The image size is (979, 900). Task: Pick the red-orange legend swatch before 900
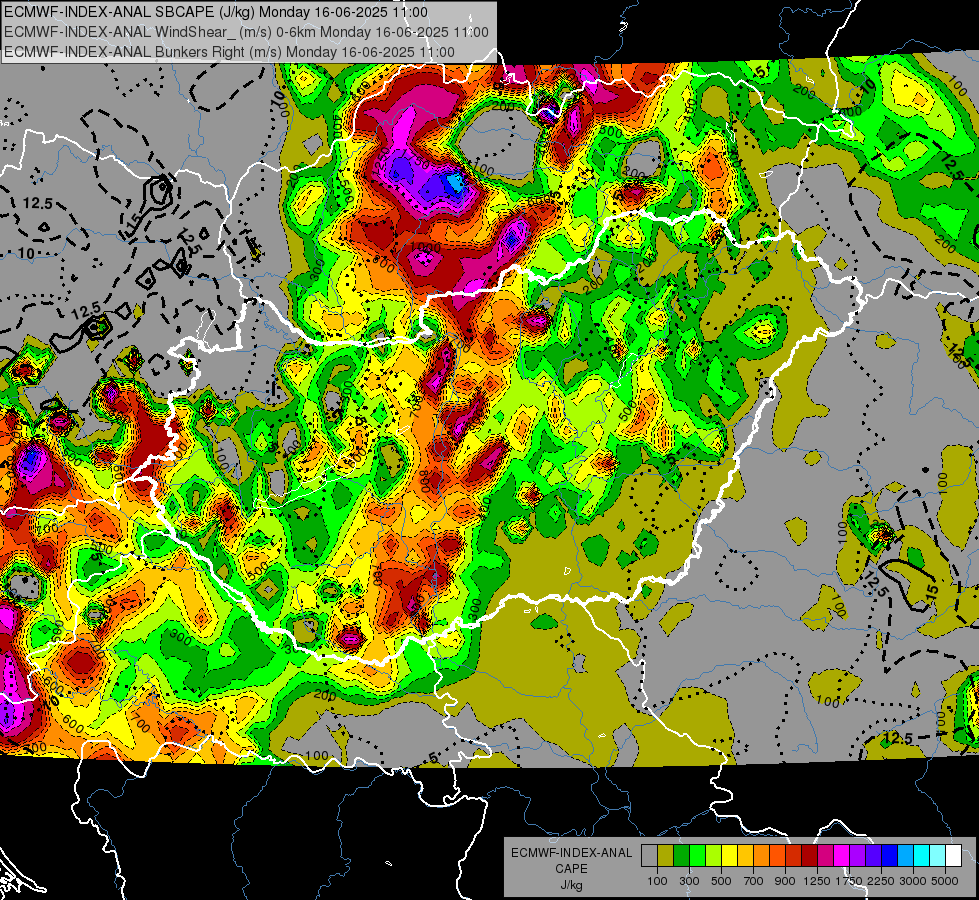point(777,856)
